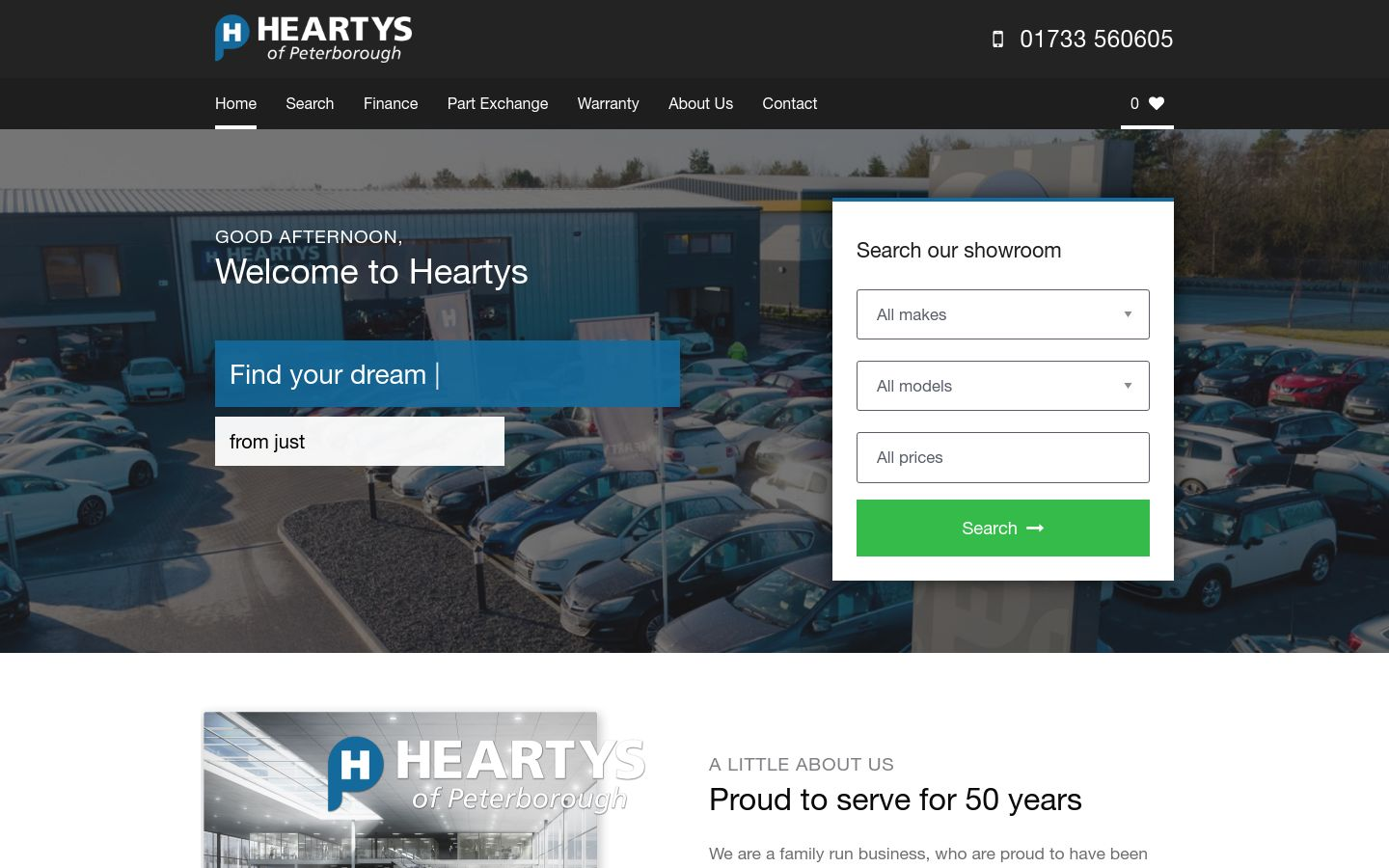Screen dimensions: 1389x868
Task: Click the 'from just' price box
Action: (360, 441)
